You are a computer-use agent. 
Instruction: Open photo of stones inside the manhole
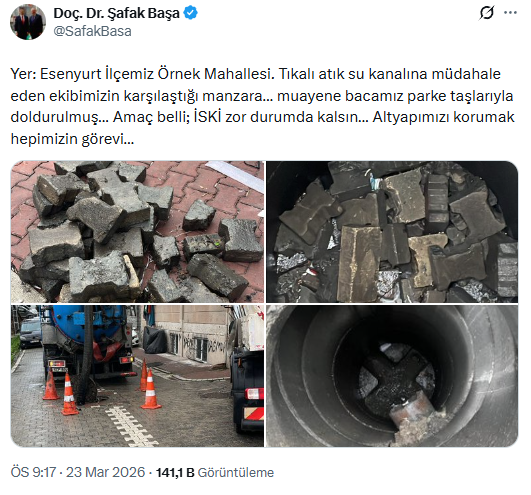pyautogui.click(x=392, y=232)
